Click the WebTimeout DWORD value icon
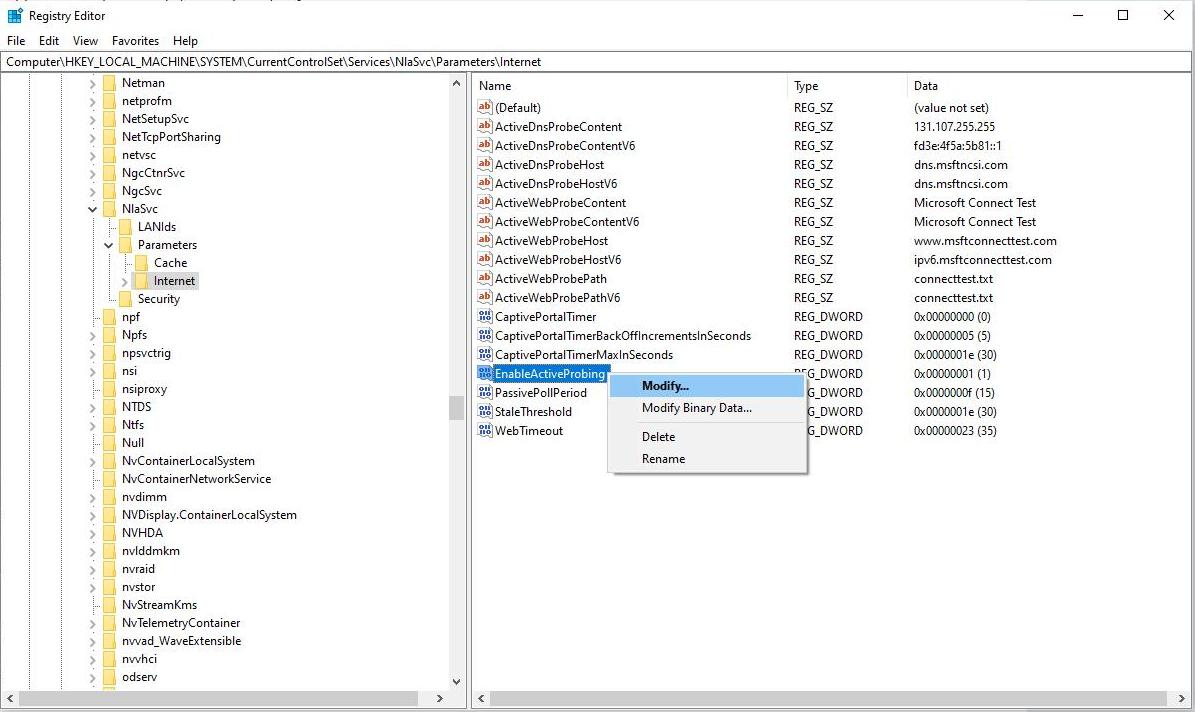This screenshot has height=712, width=1195. [485, 431]
